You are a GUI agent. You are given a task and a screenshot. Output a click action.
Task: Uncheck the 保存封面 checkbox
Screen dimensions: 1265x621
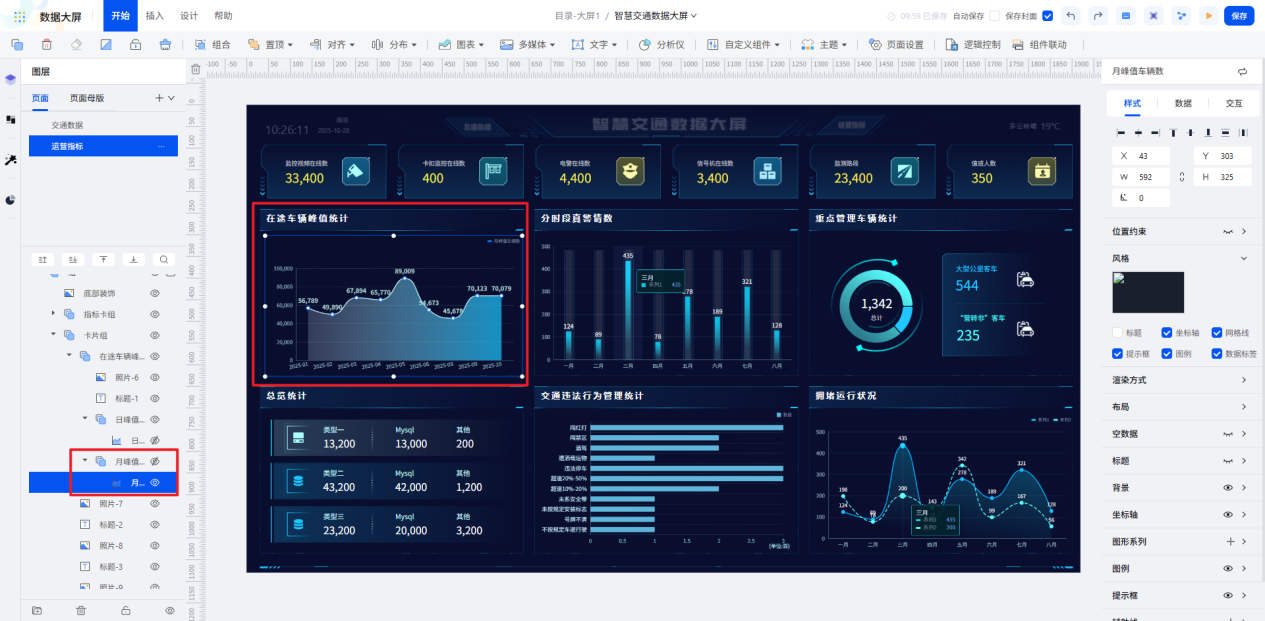tap(1047, 16)
